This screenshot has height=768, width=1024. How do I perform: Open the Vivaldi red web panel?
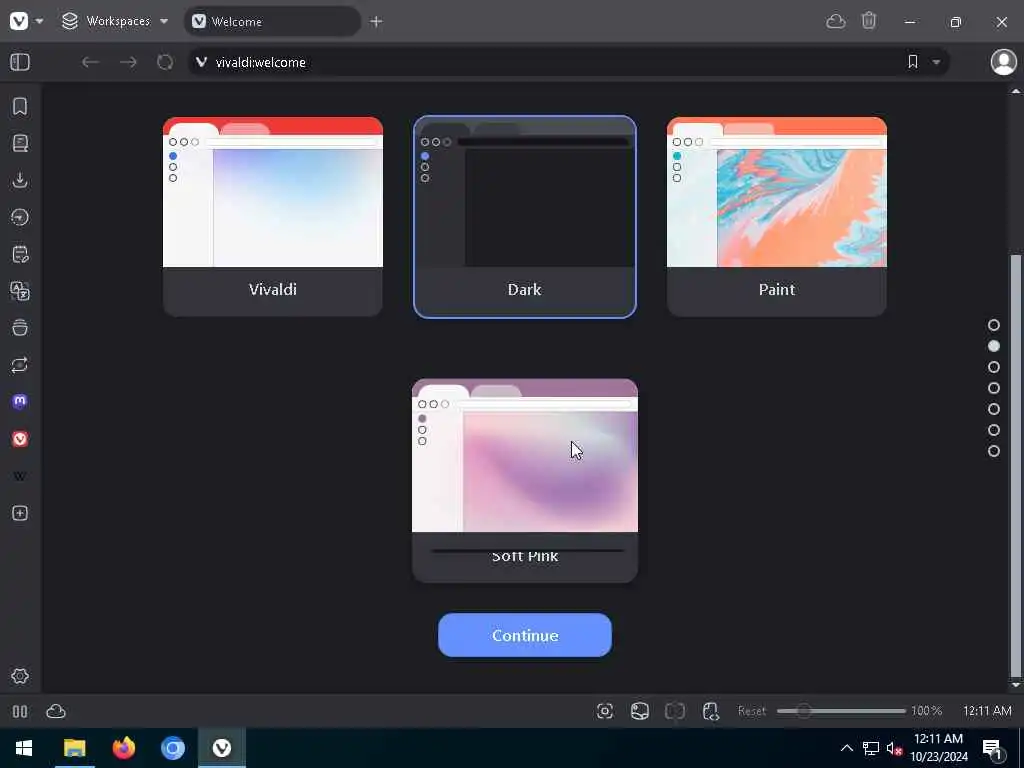click(20, 439)
